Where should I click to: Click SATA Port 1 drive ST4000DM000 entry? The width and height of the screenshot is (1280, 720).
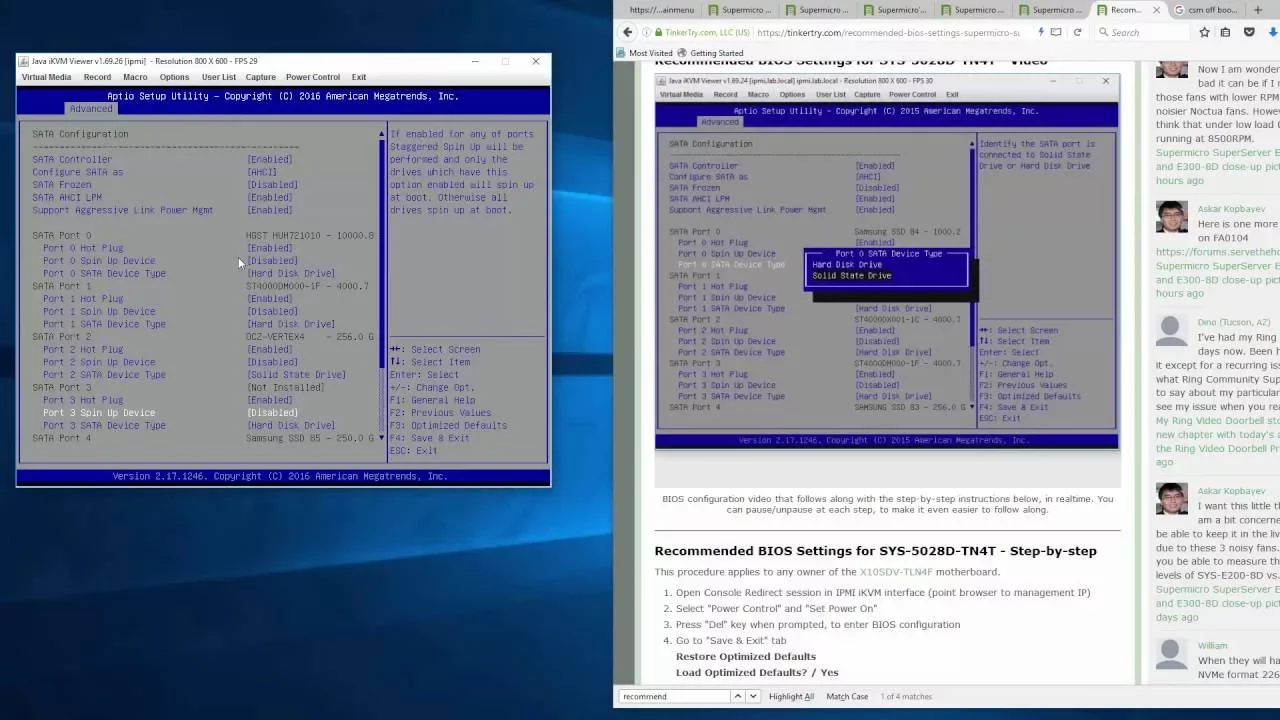click(307, 286)
